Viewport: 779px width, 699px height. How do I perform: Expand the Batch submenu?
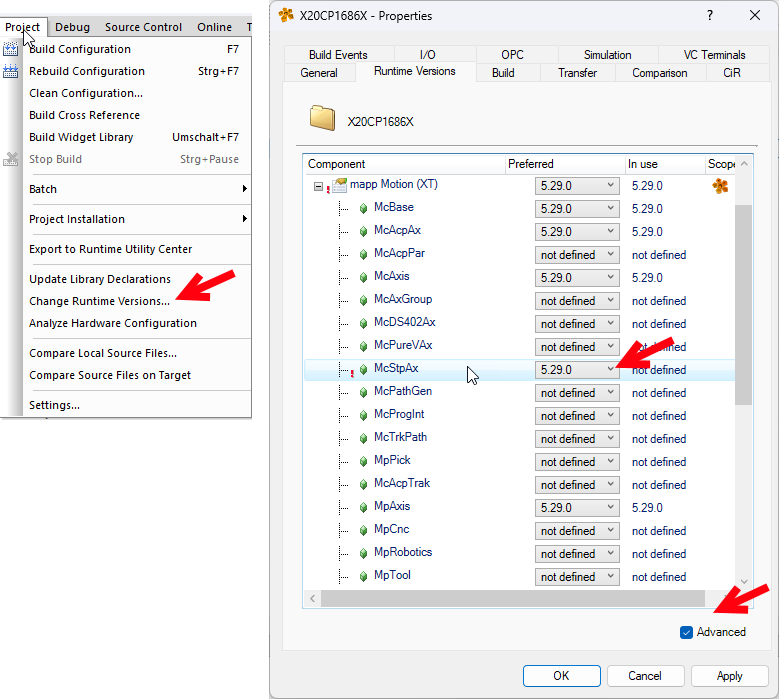(x=138, y=189)
